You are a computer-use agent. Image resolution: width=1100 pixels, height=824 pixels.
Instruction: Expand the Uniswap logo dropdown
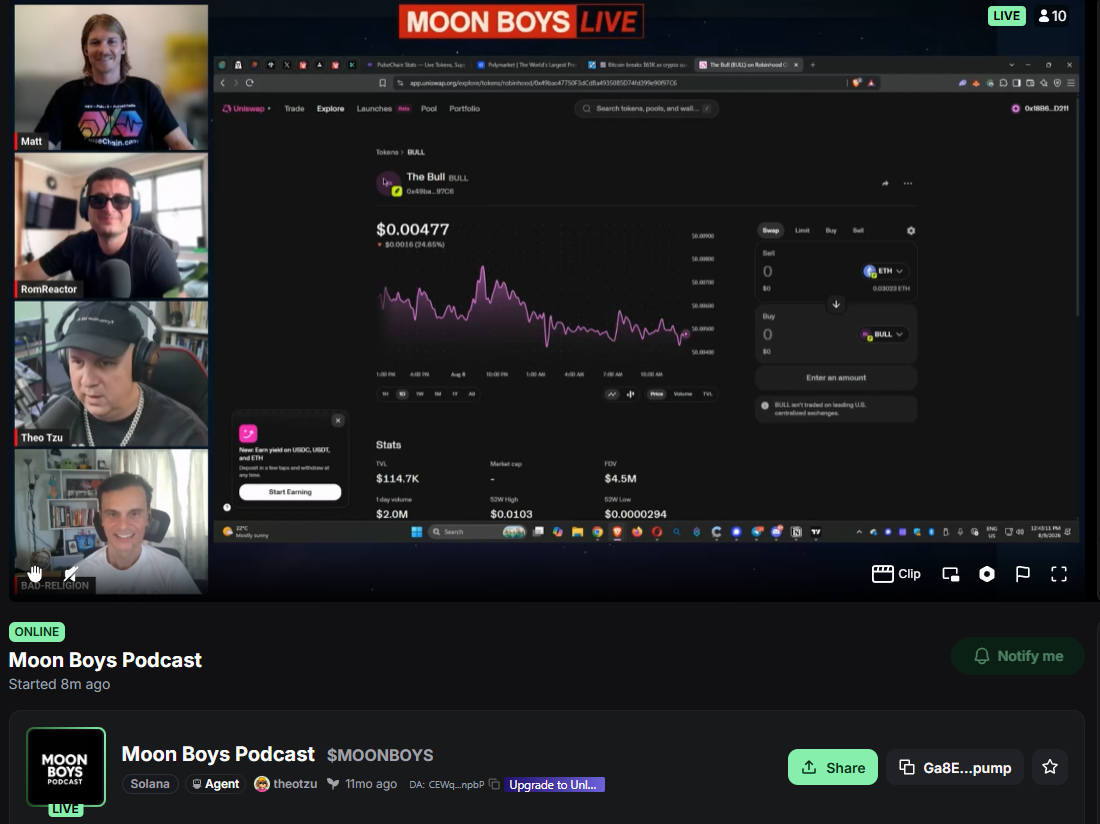(246, 109)
